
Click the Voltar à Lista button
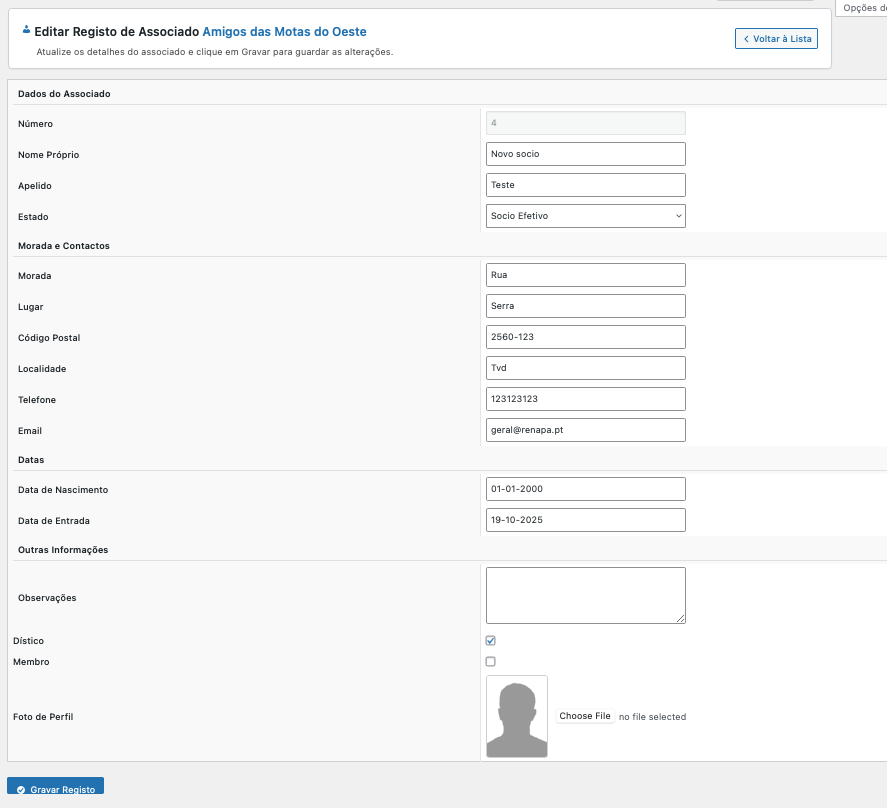tap(776, 38)
